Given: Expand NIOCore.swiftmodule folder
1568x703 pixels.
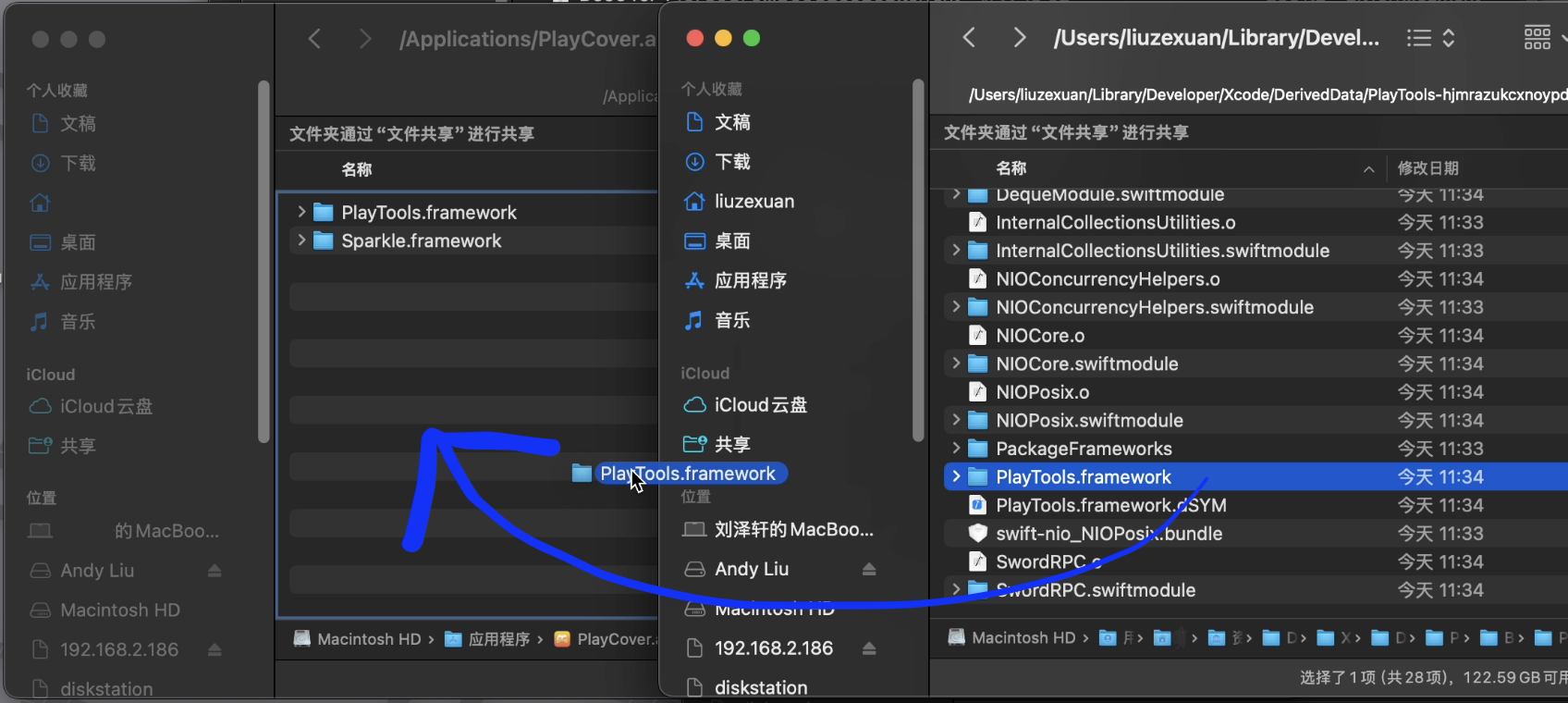Looking at the screenshot, I should (955, 364).
